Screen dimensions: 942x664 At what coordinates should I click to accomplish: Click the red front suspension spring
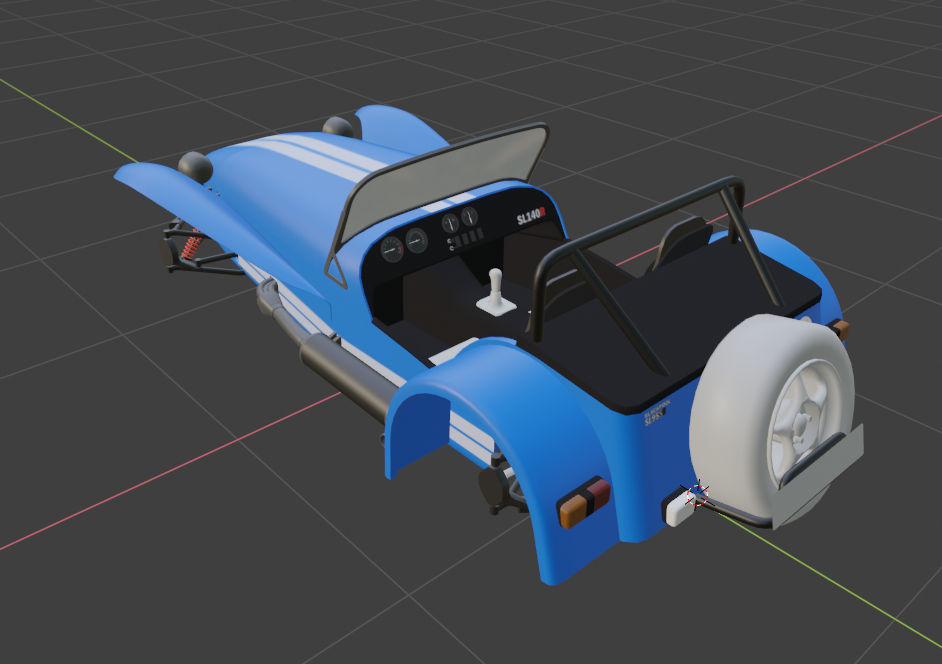pos(191,246)
